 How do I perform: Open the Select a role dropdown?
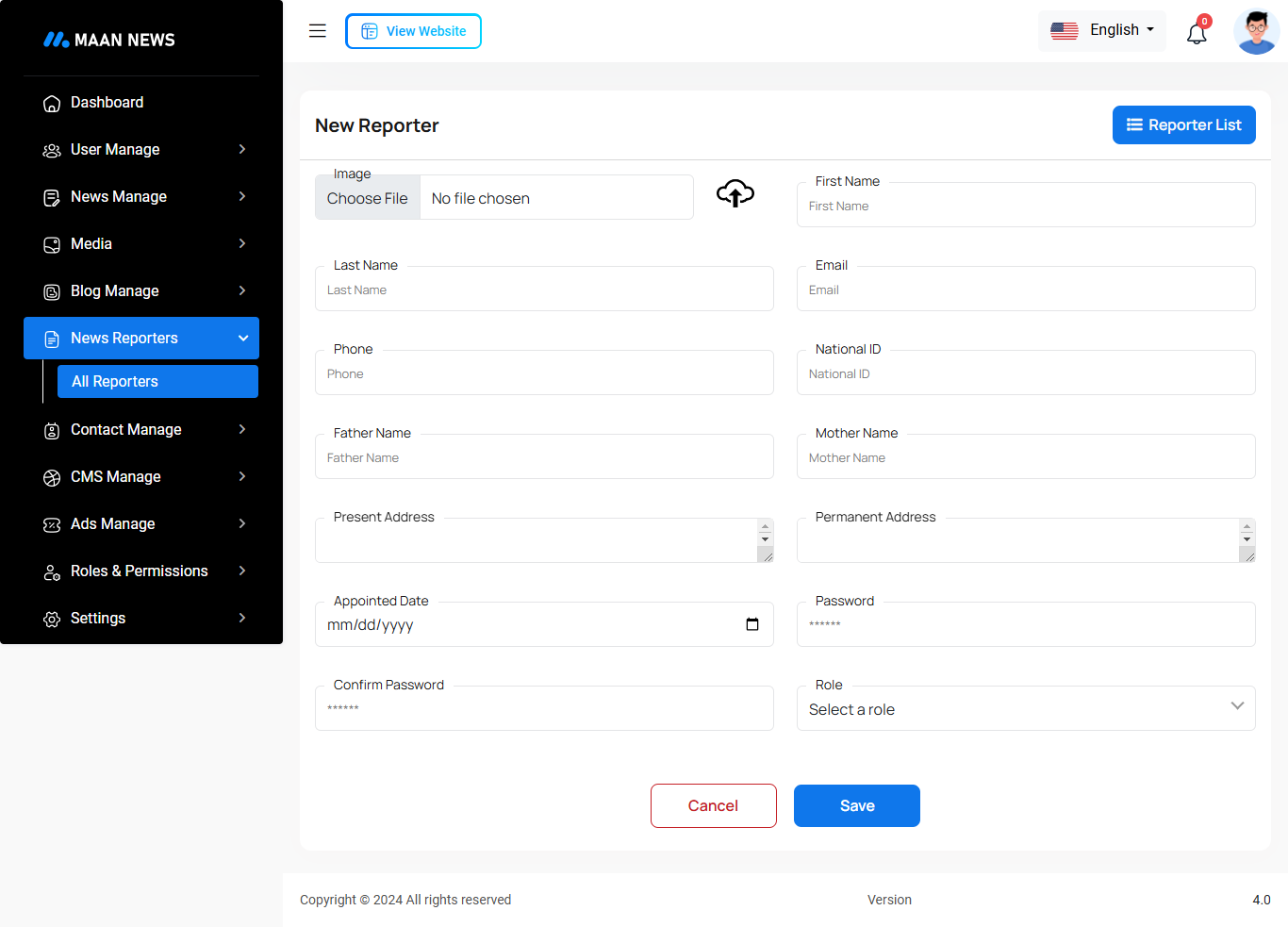pyautogui.click(x=1025, y=709)
